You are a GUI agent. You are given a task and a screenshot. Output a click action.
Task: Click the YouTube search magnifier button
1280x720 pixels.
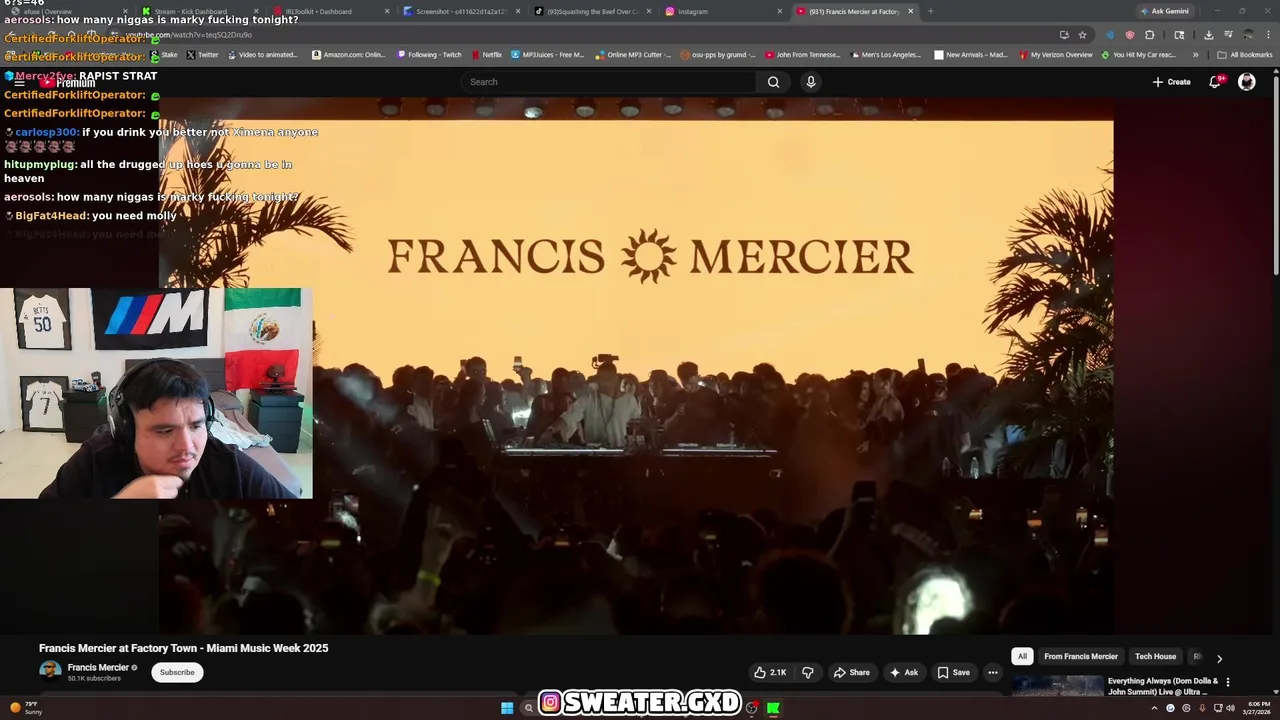[x=773, y=82]
